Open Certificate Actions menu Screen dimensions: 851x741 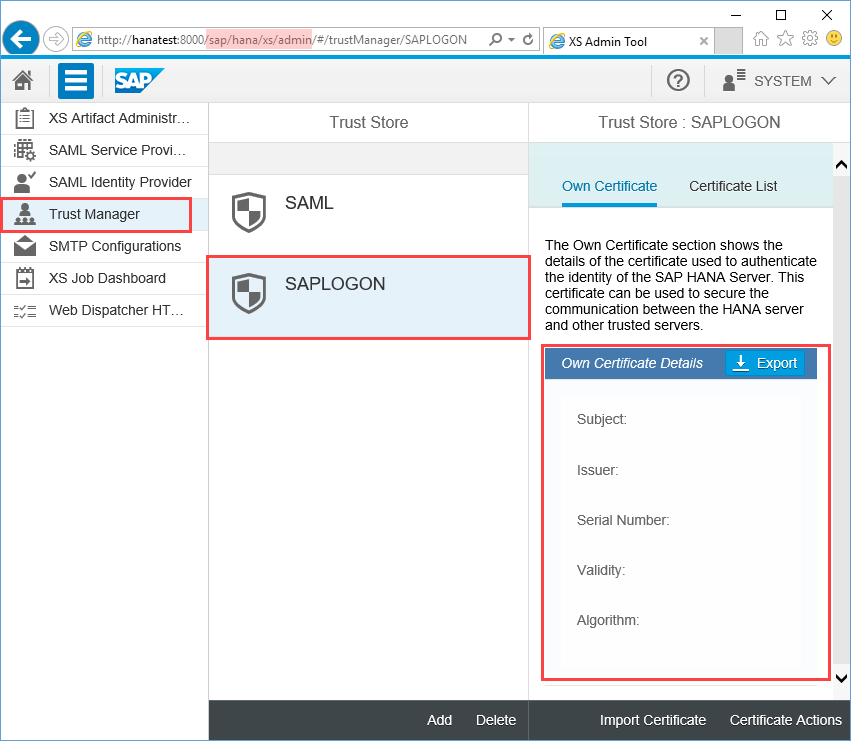(785, 720)
